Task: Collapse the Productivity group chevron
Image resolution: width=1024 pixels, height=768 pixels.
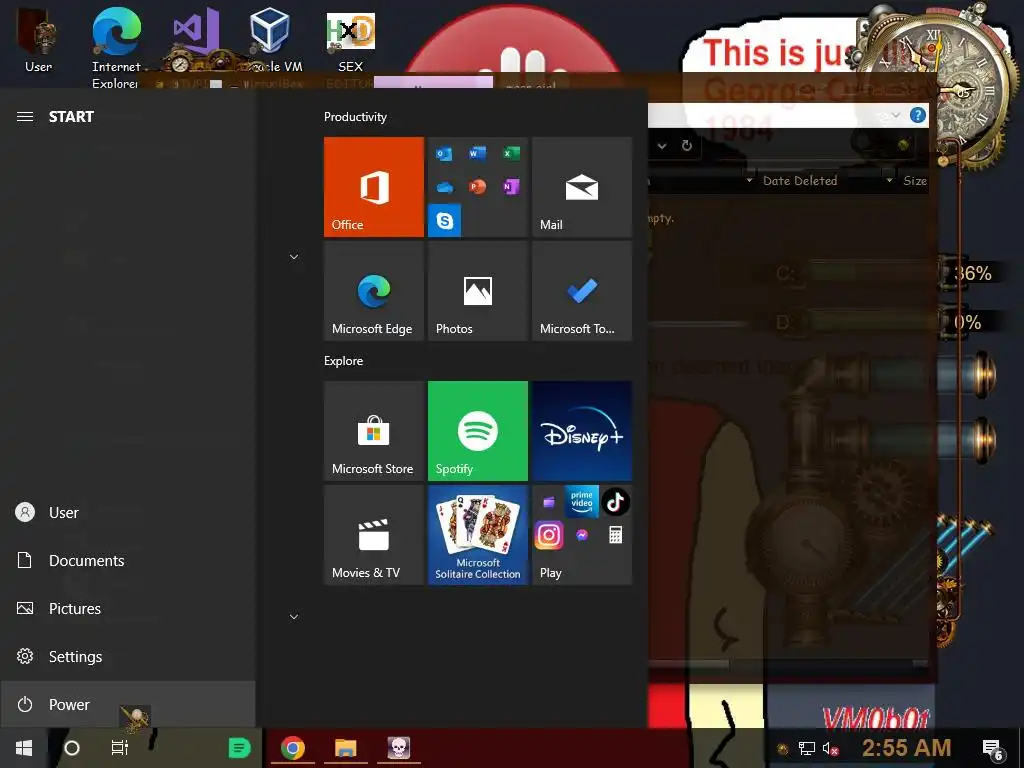Action: tap(294, 257)
